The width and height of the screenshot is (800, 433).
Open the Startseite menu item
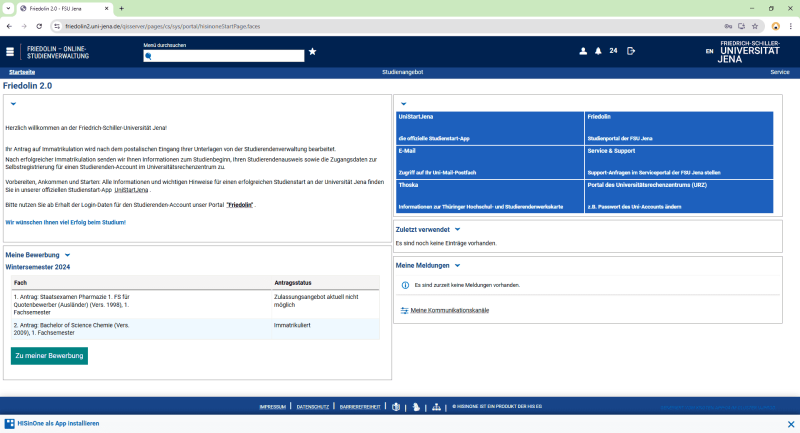pyautogui.click(x=22, y=72)
